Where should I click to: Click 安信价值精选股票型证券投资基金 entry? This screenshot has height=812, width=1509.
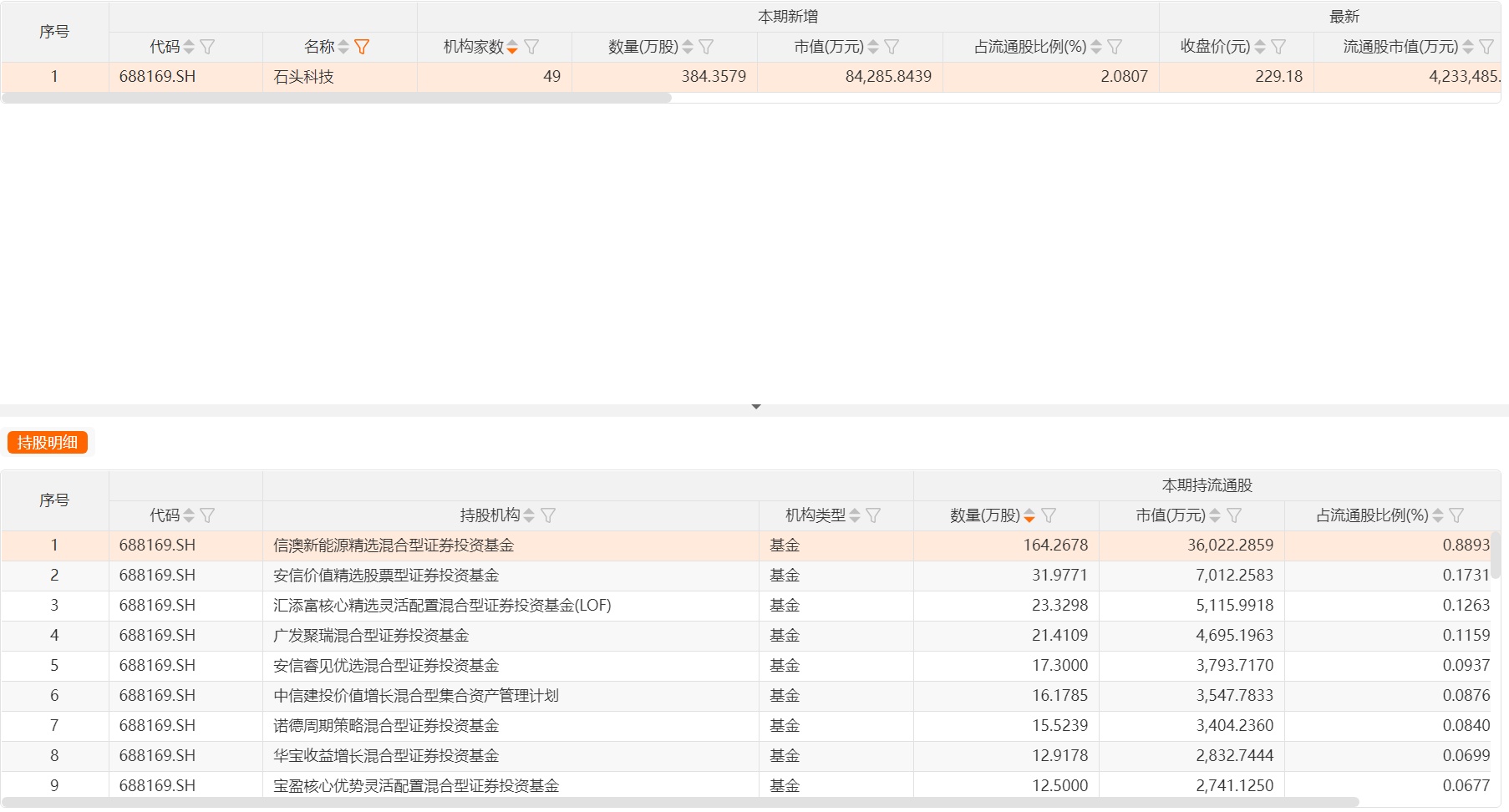(386, 576)
